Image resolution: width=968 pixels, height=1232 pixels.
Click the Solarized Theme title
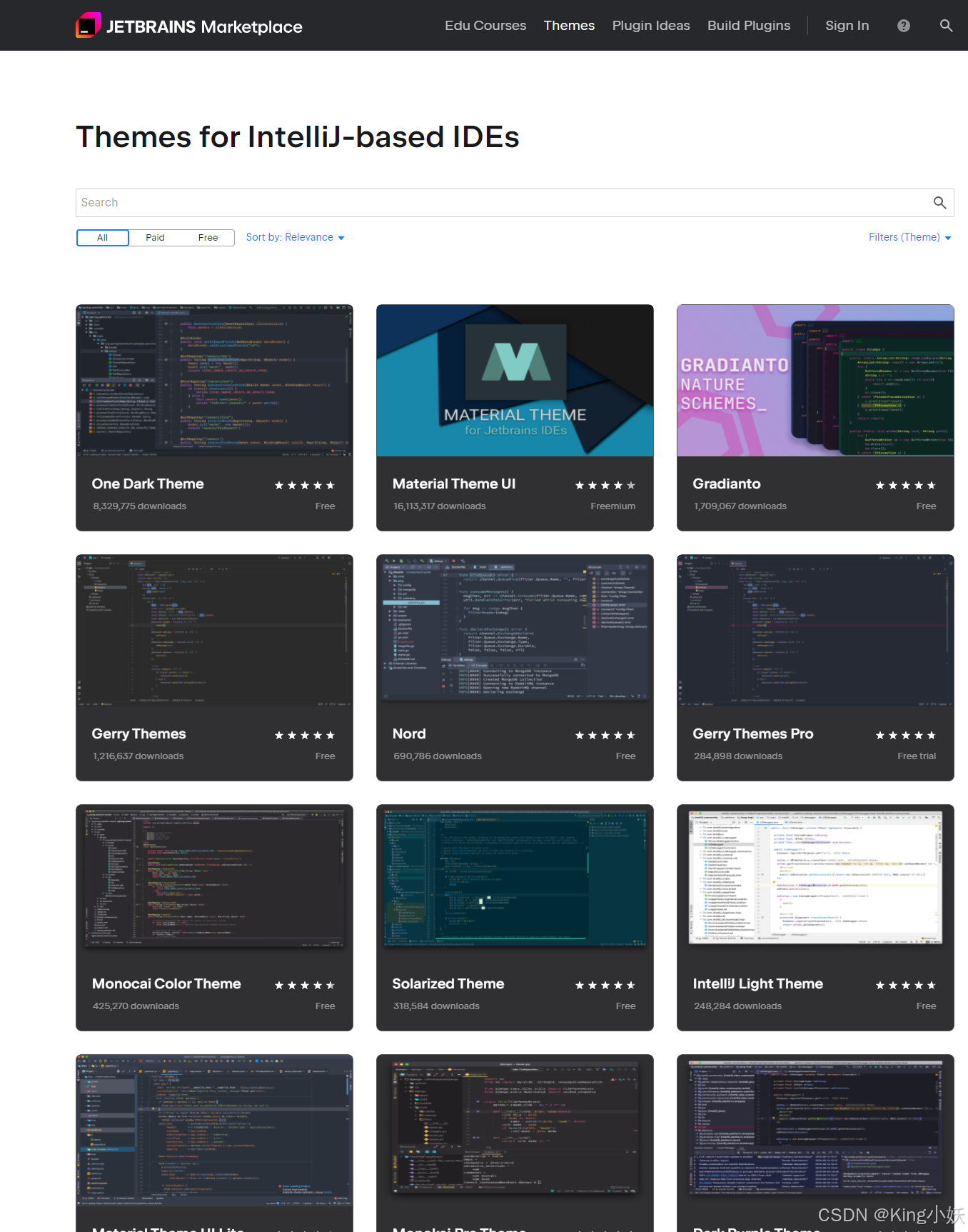coord(448,983)
